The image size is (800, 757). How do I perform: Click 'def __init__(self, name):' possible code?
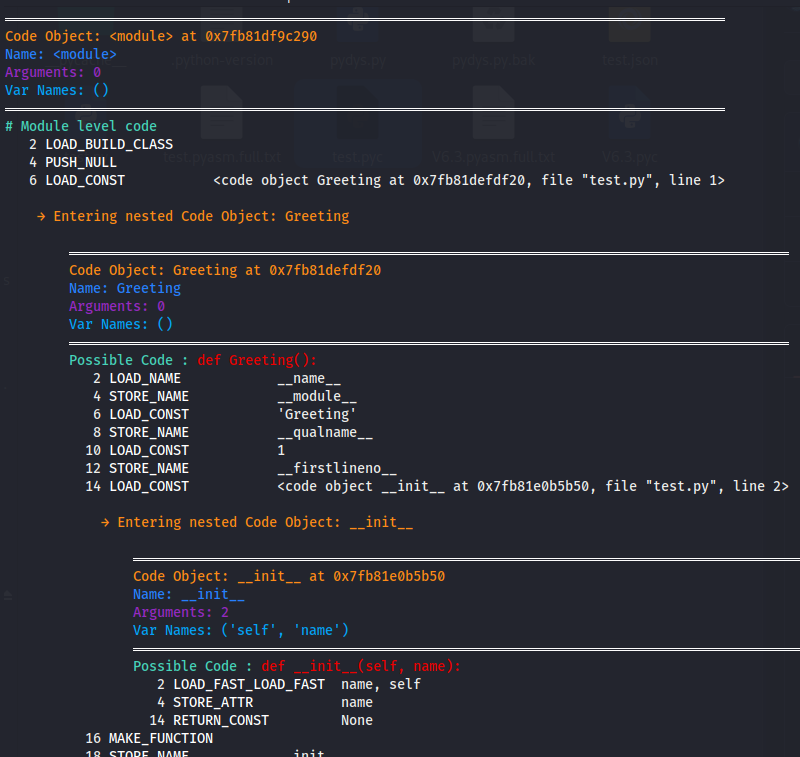tap(361, 666)
